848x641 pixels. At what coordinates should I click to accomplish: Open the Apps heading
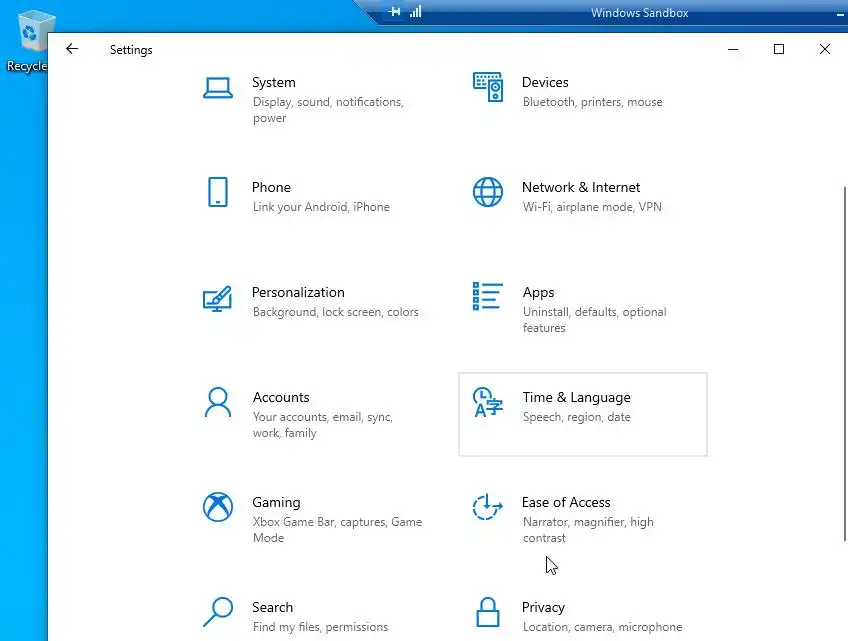(x=538, y=293)
